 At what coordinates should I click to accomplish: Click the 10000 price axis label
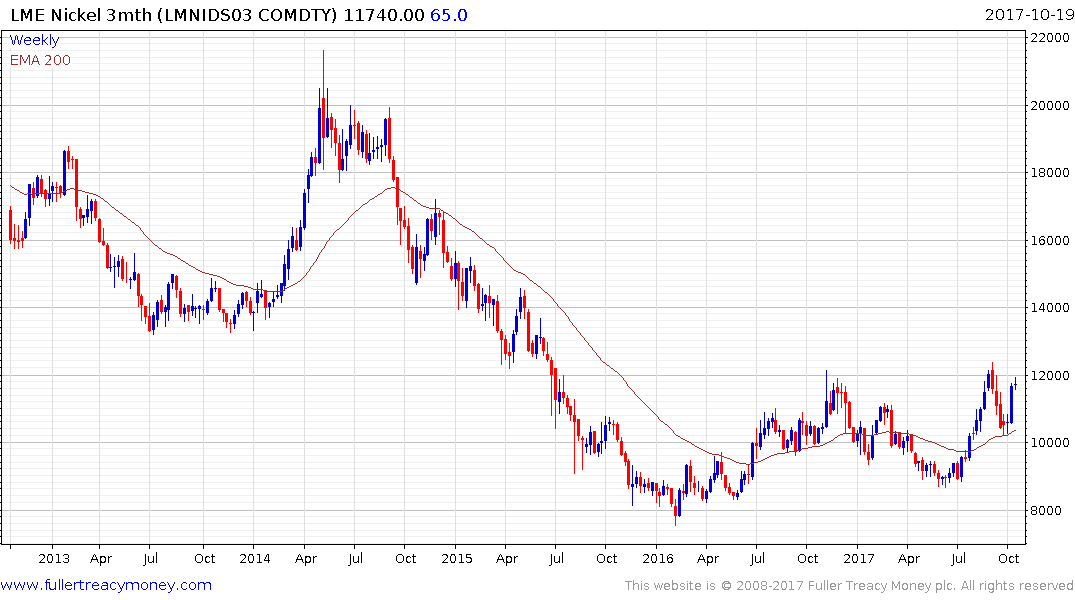[x=1050, y=443]
